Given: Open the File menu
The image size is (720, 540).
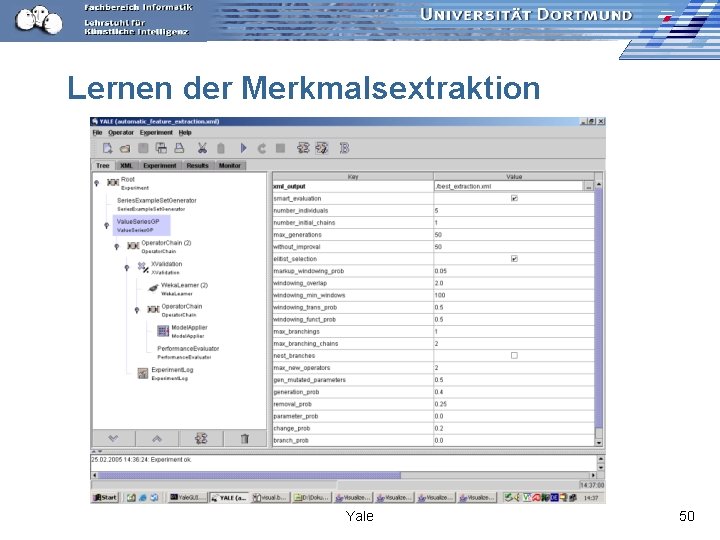Looking at the screenshot, I should [x=97, y=133].
